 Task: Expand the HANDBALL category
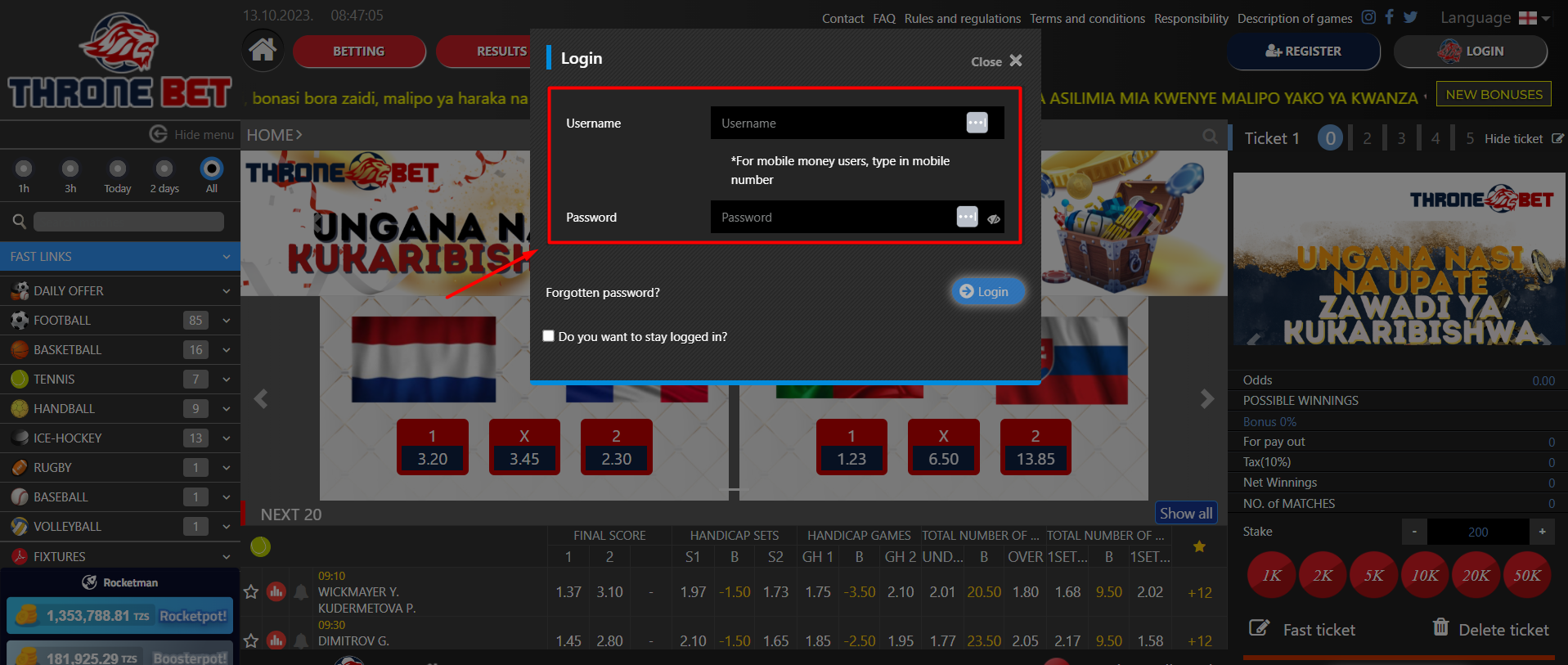click(119, 408)
